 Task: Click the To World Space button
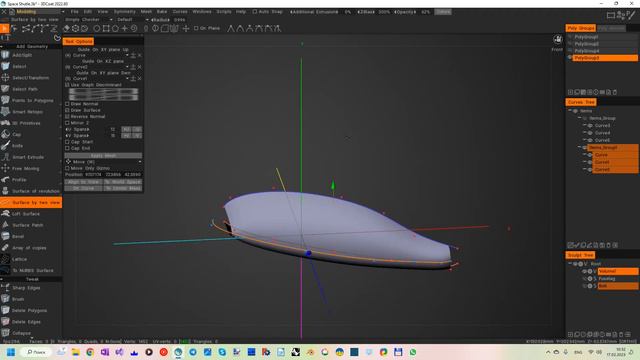coord(122,182)
